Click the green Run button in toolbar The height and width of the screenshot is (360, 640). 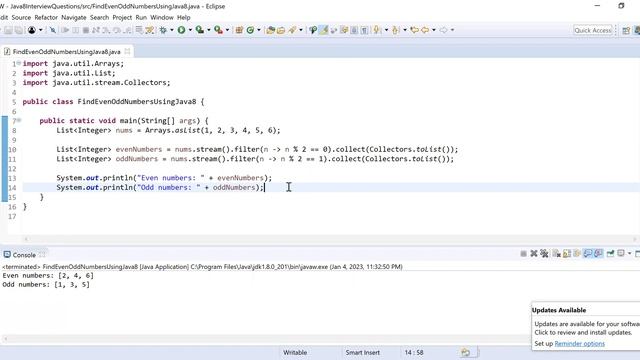click(x=181, y=30)
